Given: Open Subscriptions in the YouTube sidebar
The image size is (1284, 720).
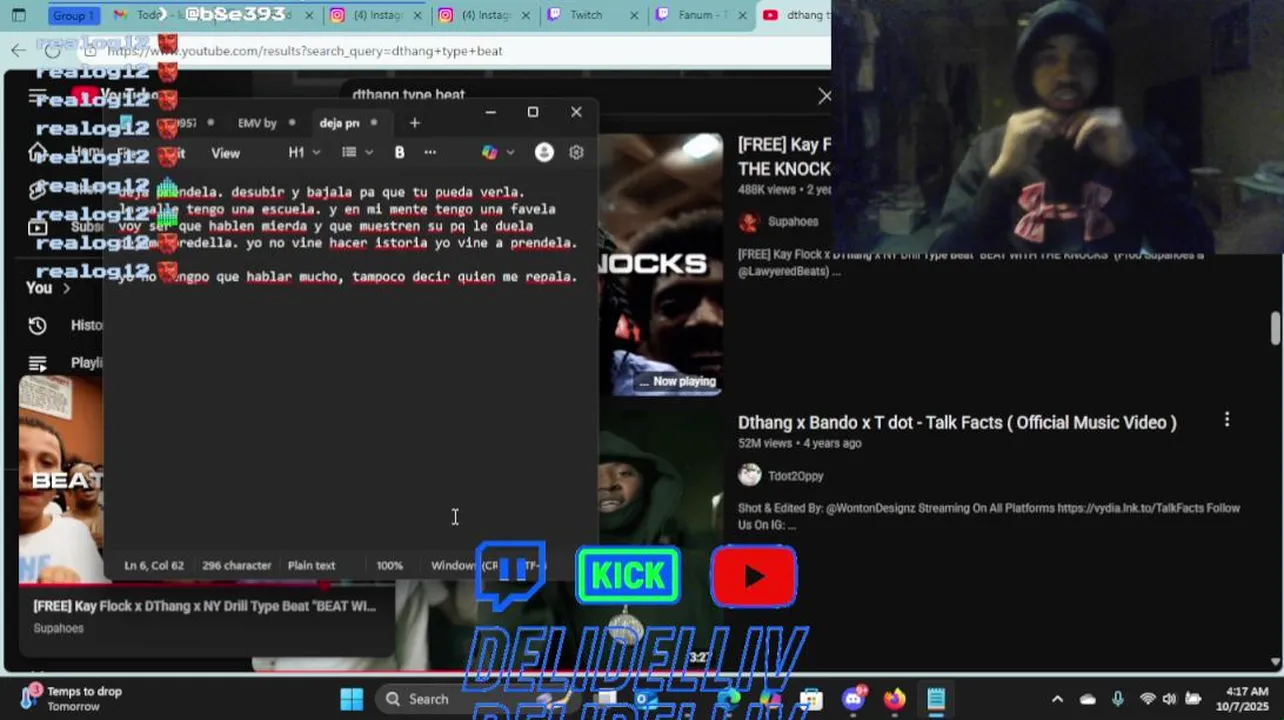Looking at the screenshot, I should (38, 227).
